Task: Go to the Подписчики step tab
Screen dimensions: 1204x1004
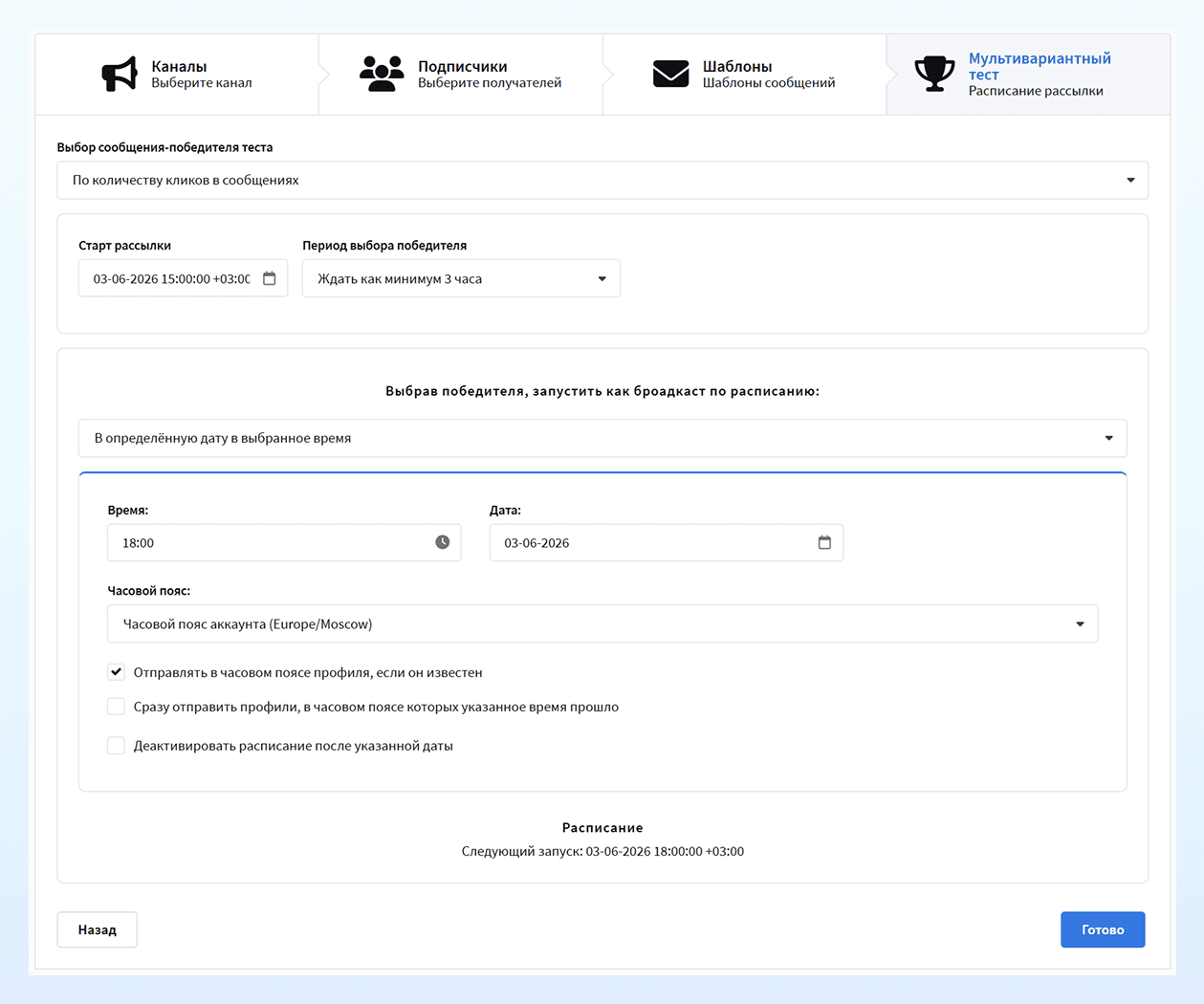Action: (461, 75)
